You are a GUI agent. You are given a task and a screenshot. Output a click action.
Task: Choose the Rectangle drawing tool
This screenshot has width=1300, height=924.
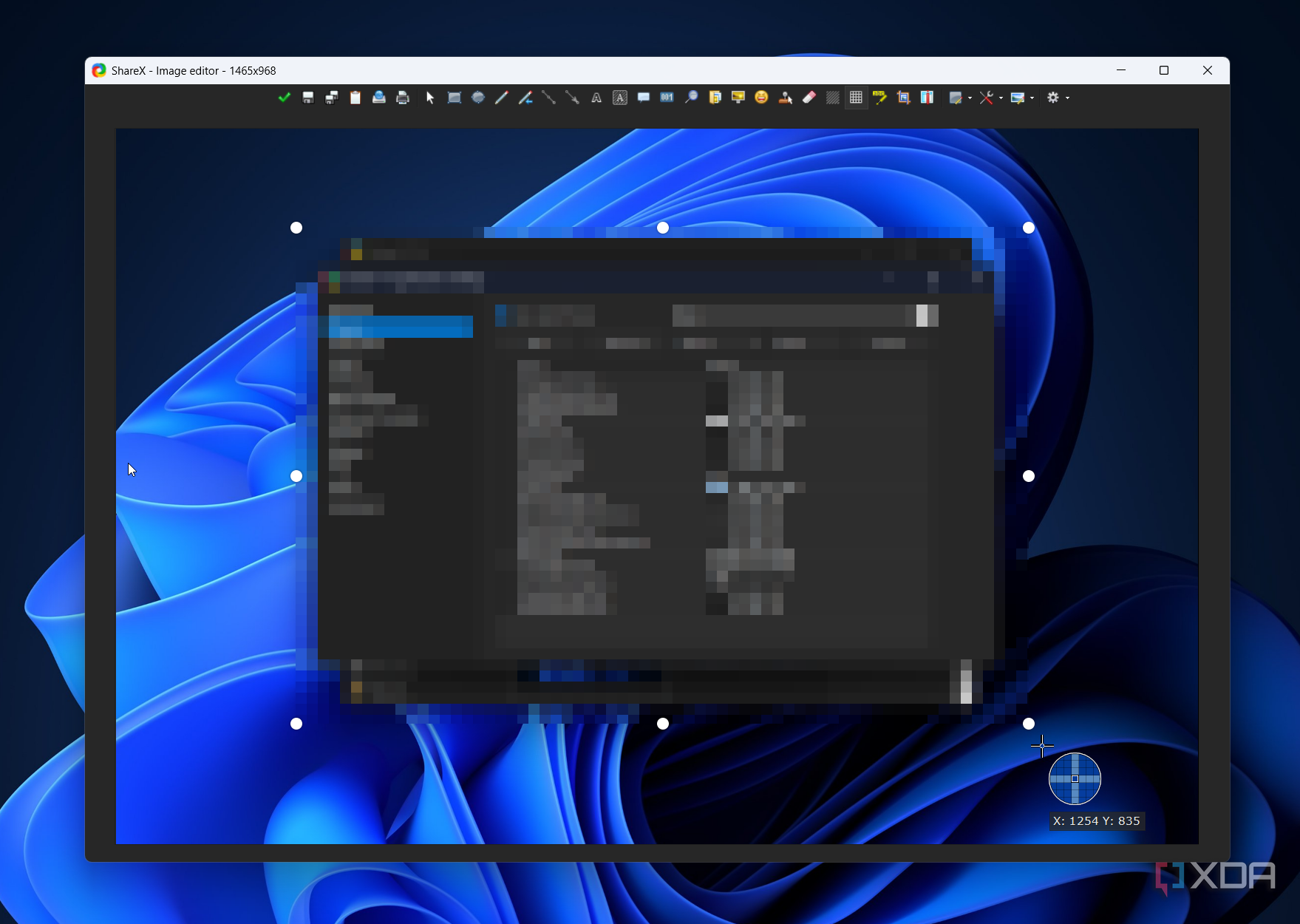(455, 98)
